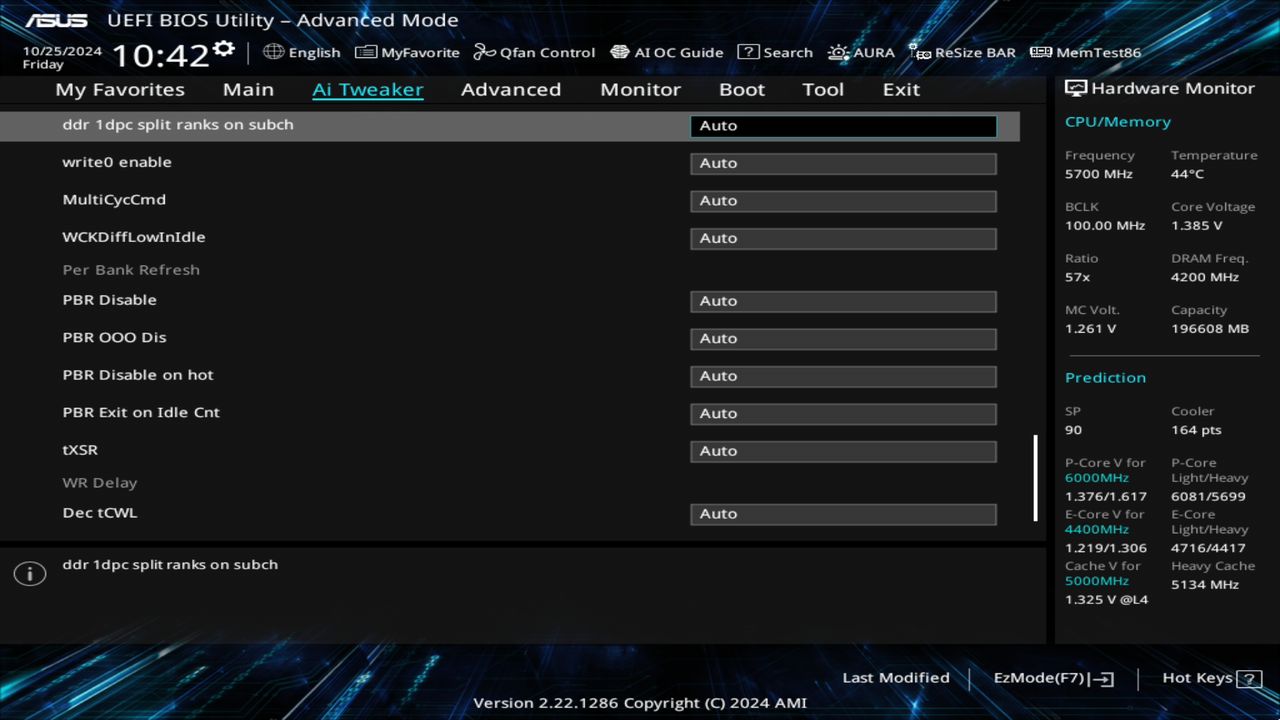Open the English language selector
The height and width of the screenshot is (720, 1280).
tap(302, 52)
